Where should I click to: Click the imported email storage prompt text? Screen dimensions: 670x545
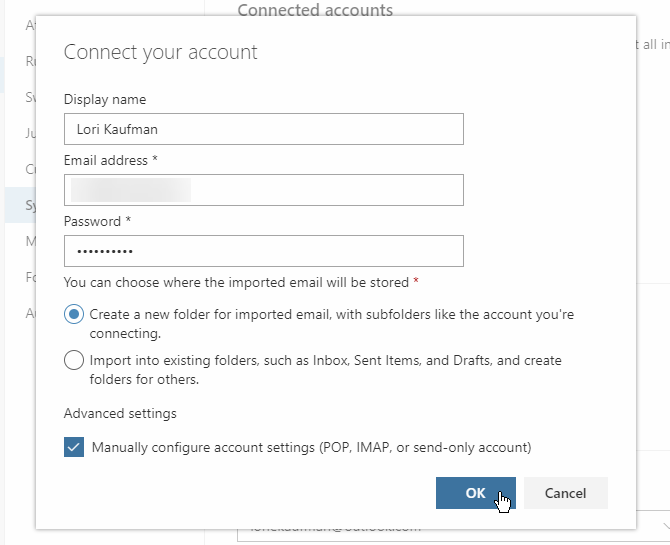pos(241,283)
